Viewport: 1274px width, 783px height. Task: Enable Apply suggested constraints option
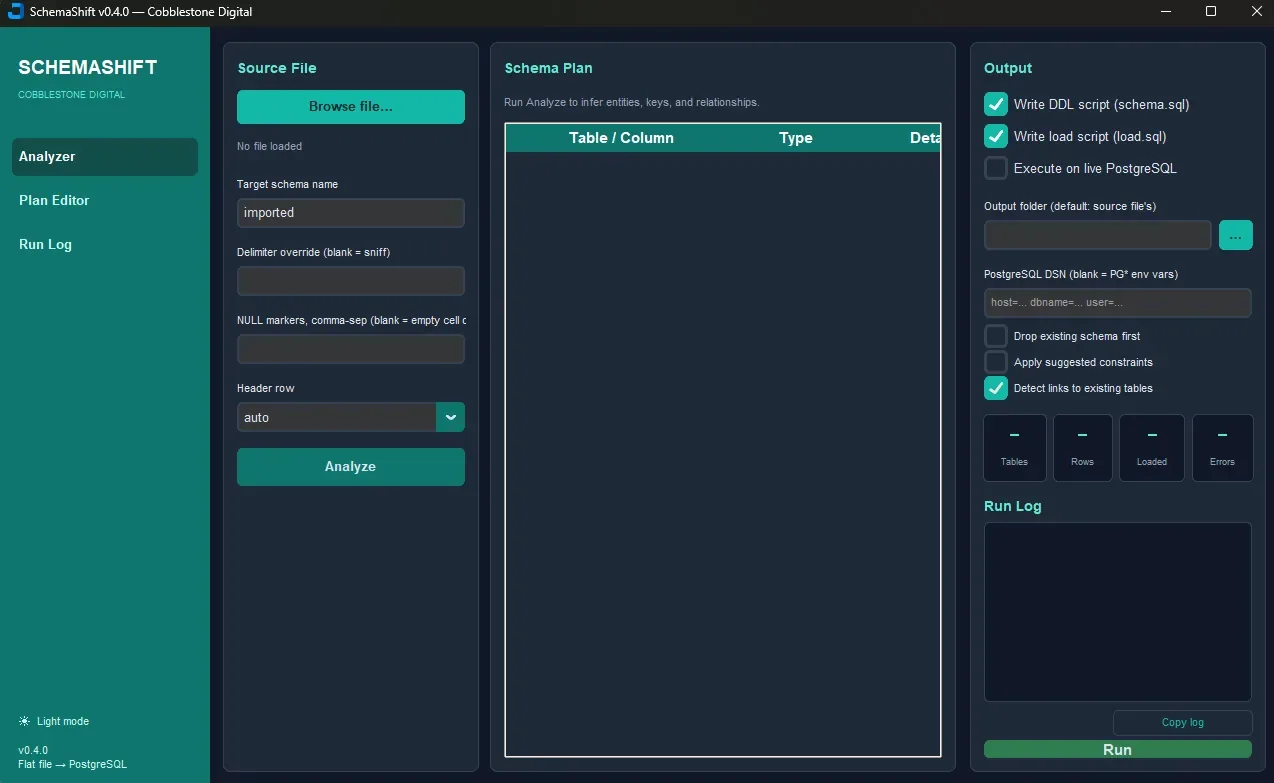[x=996, y=362]
